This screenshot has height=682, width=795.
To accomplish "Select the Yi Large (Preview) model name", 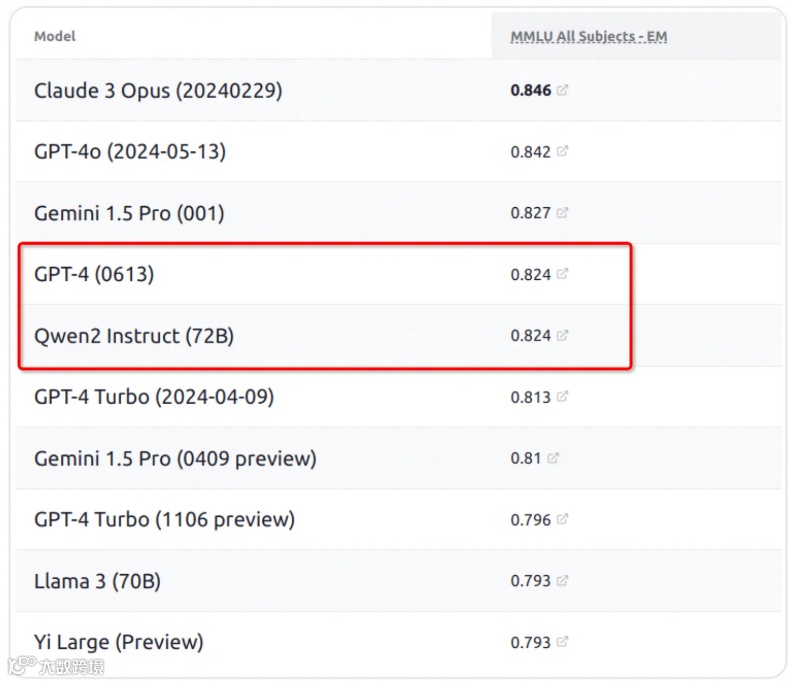I will pos(119,642).
